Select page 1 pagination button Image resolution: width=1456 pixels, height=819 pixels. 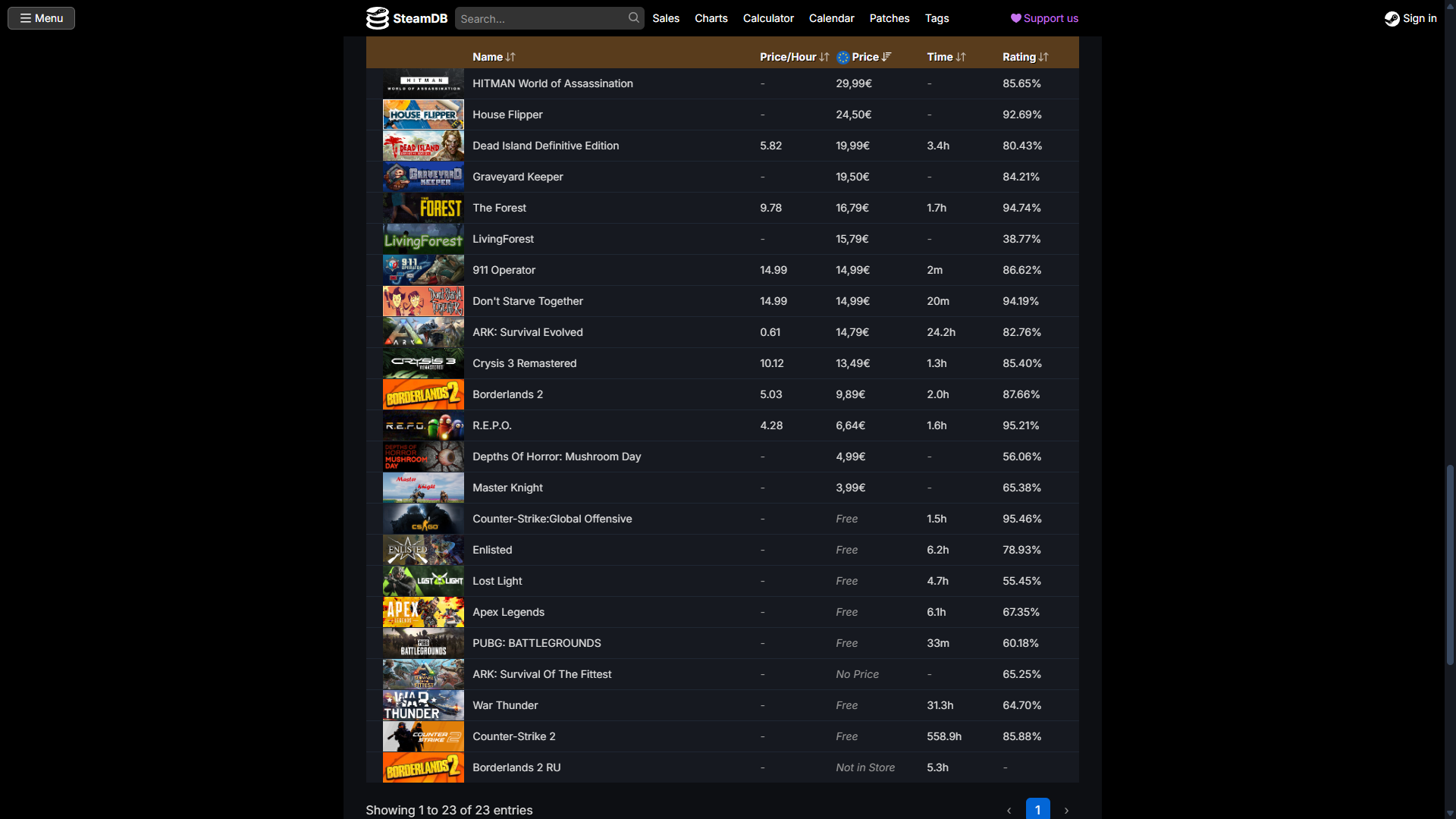(1037, 809)
